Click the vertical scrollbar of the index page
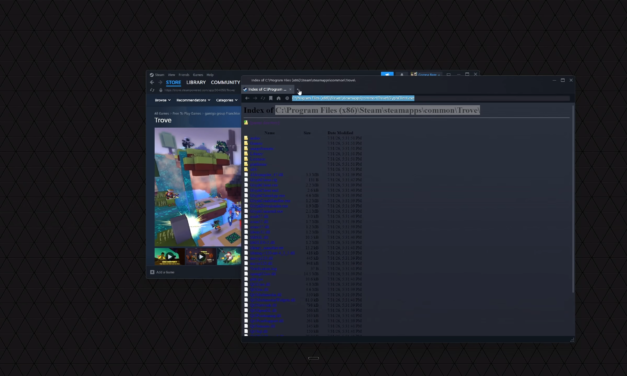The width and height of the screenshot is (627, 376). pos(573,198)
